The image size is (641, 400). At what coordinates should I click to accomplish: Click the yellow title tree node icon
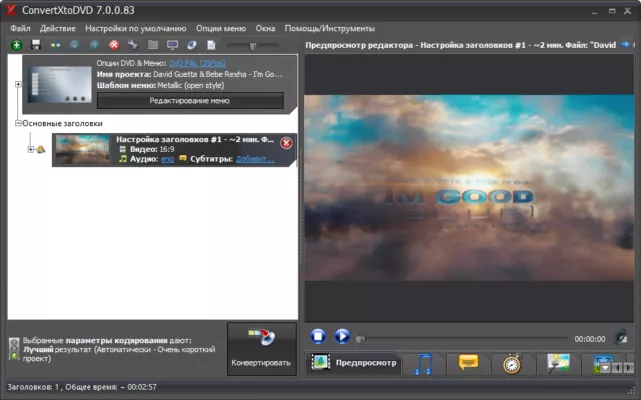click(40, 150)
